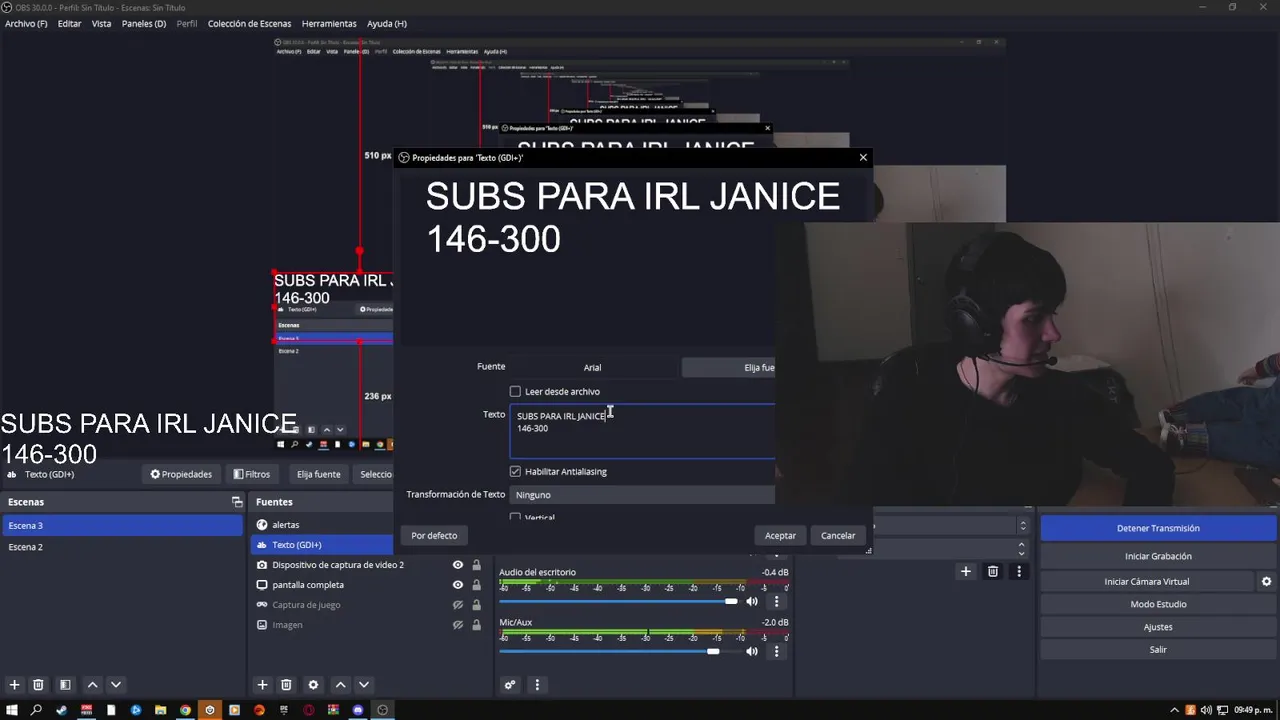Screen dimensions: 1280x720
Task: Open audio mixer options three-dot menu
Action: coord(537,685)
